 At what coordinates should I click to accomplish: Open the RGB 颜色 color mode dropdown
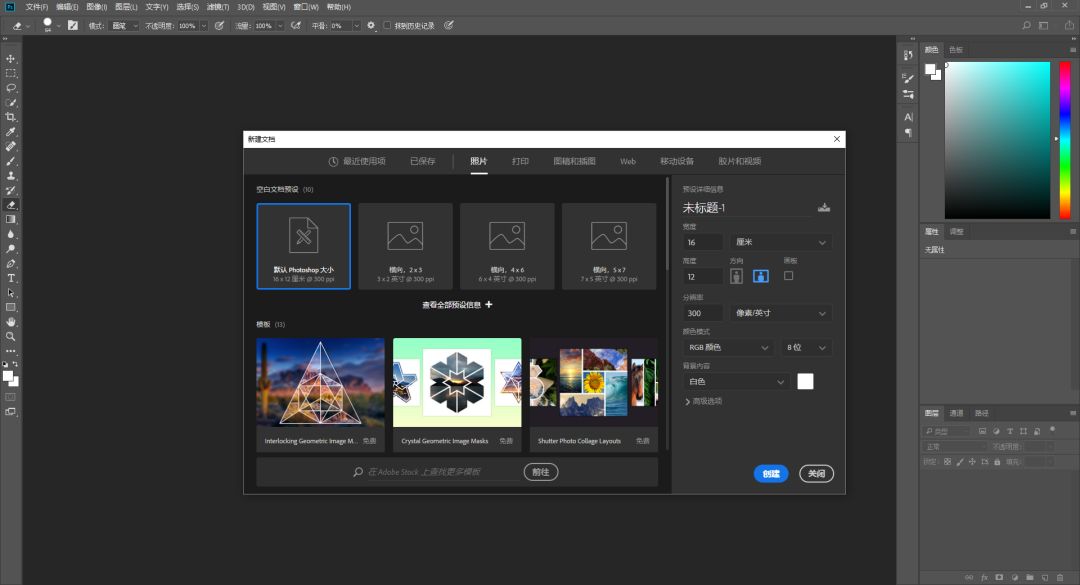728,347
